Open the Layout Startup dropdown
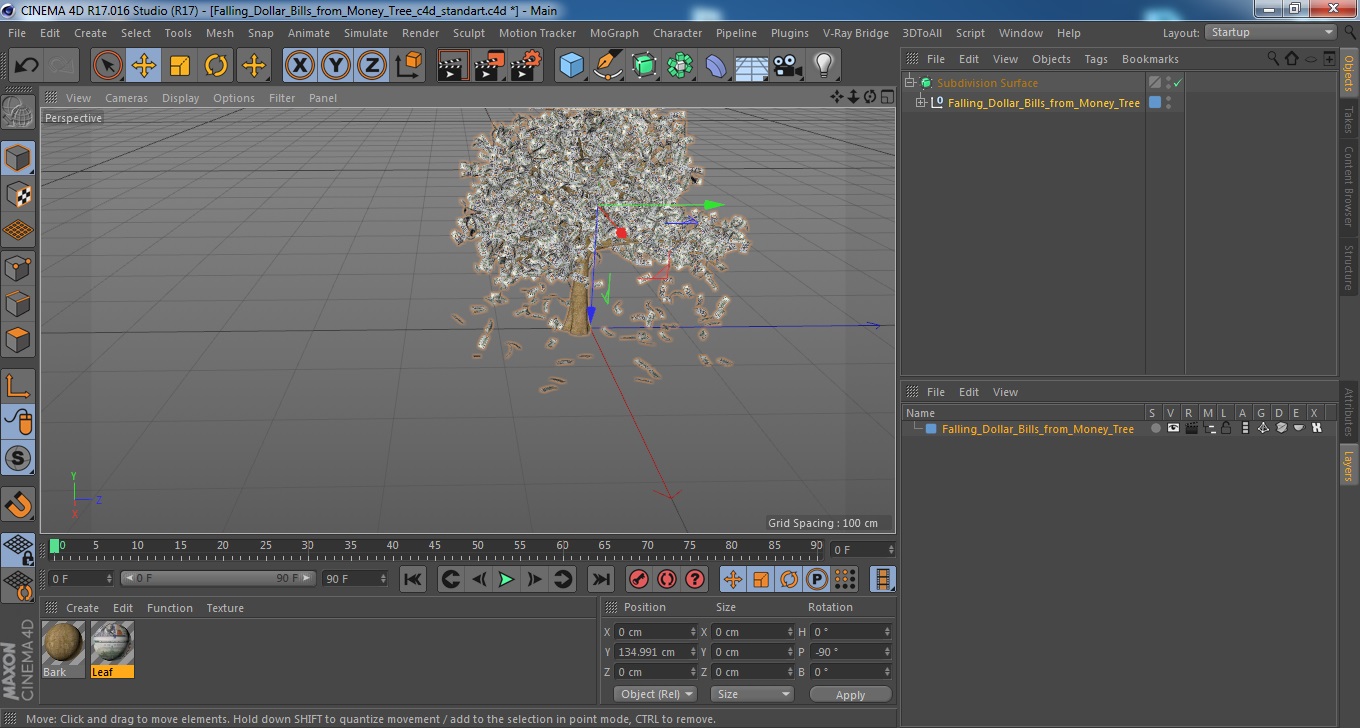 point(1270,32)
